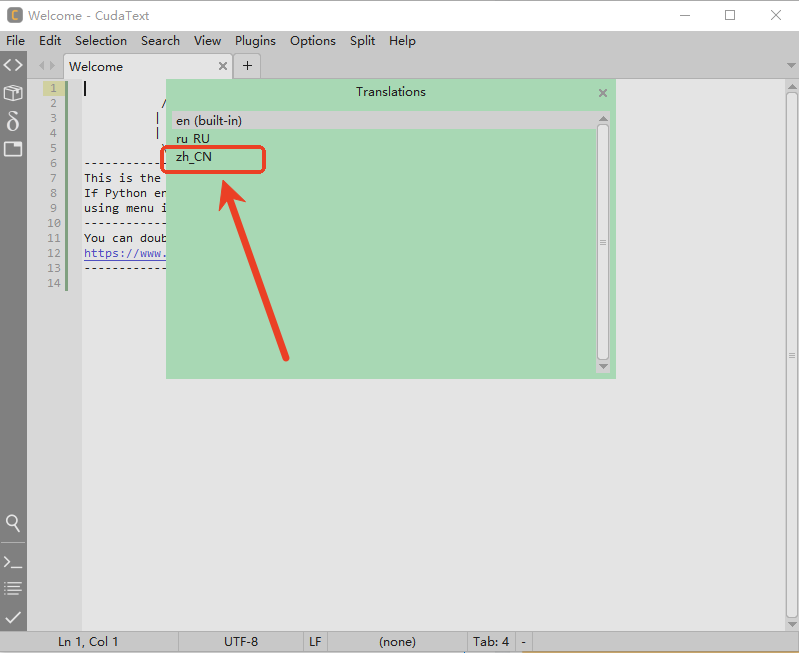Click editor vertical scrollbar up arrow
Viewport: 799px width, 653px height.
tap(792, 86)
